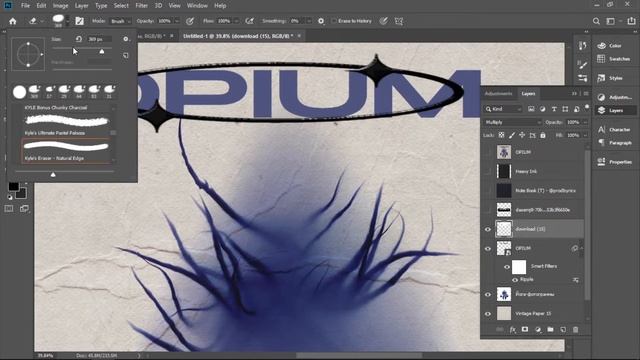Click the foreground color swatch
The image size is (640, 360).
point(13,187)
